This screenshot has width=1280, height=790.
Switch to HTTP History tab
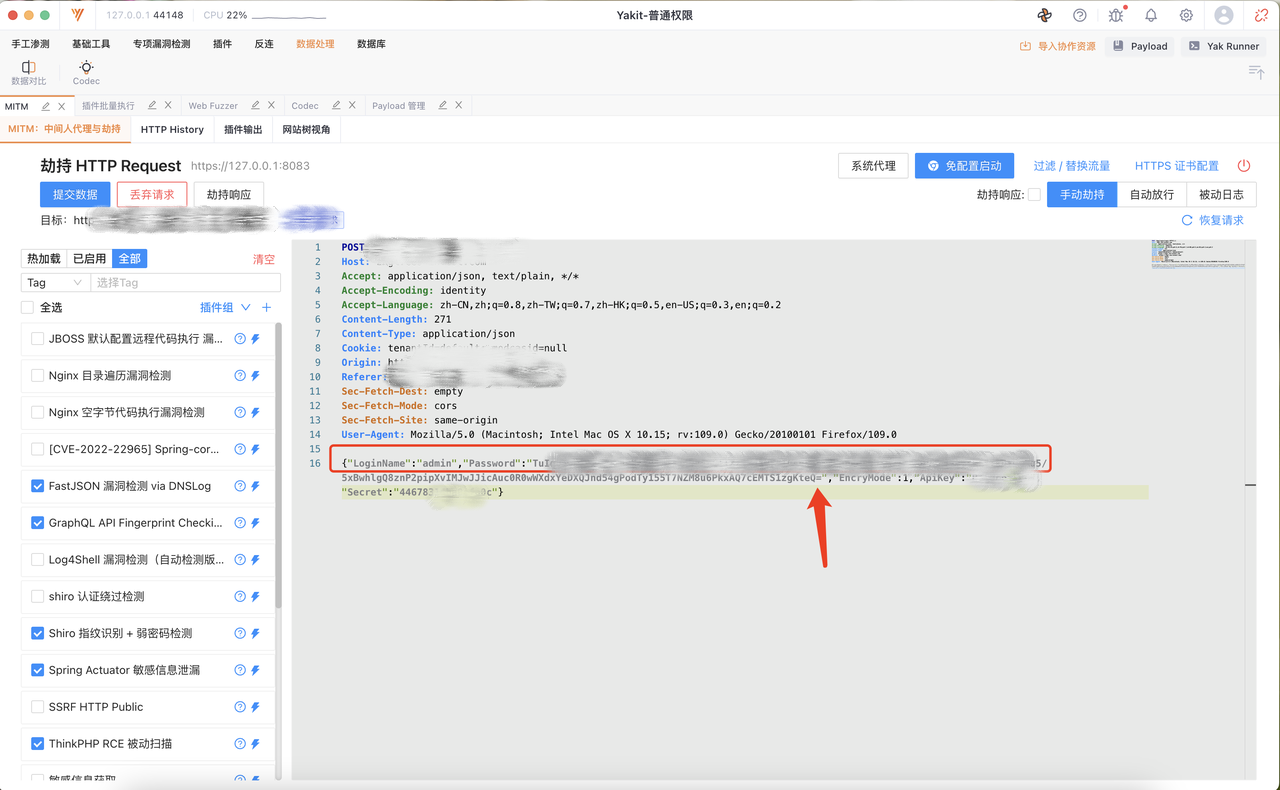tap(172, 129)
